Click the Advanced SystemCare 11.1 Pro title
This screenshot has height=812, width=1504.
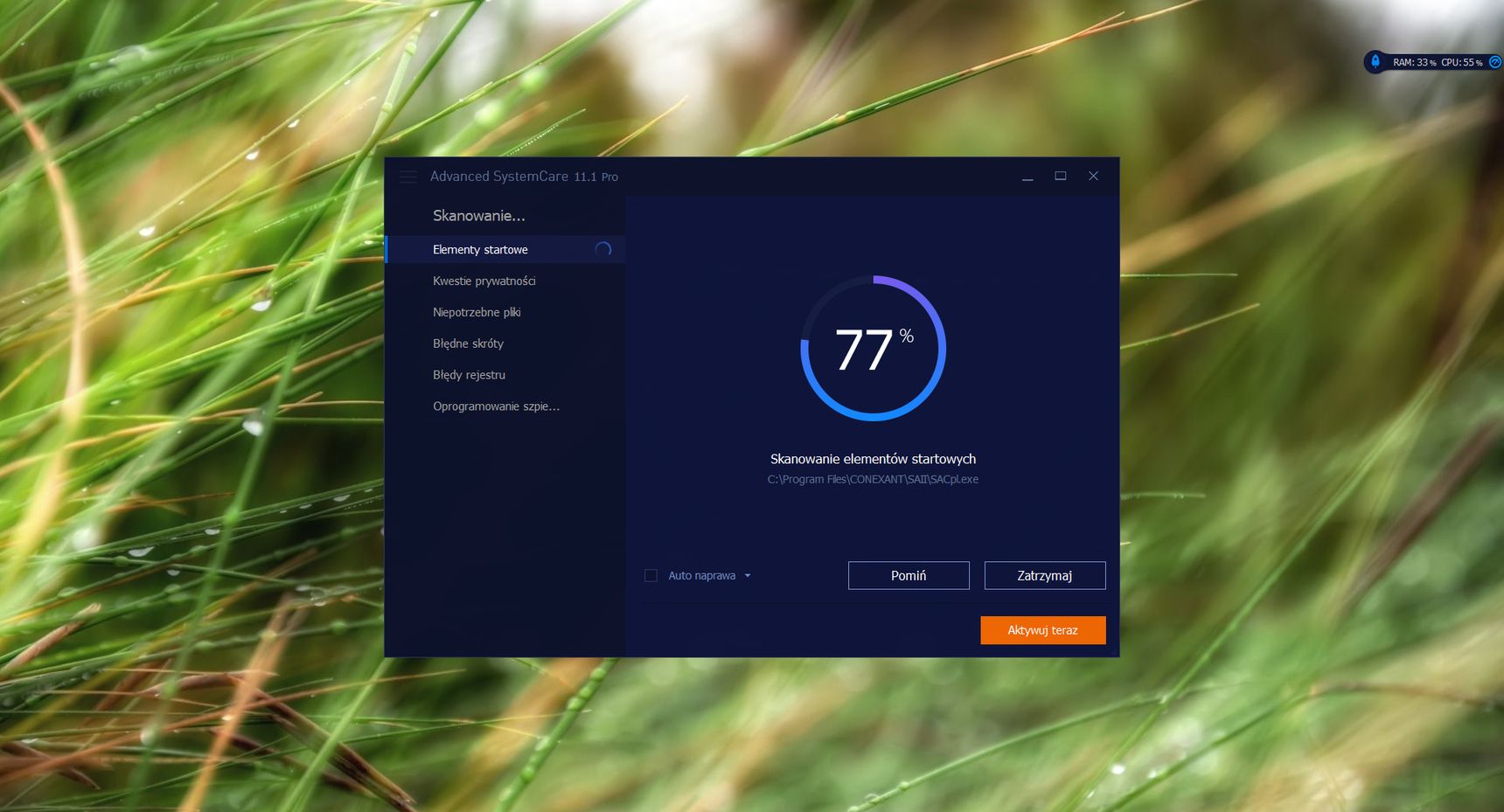click(x=524, y=177)
